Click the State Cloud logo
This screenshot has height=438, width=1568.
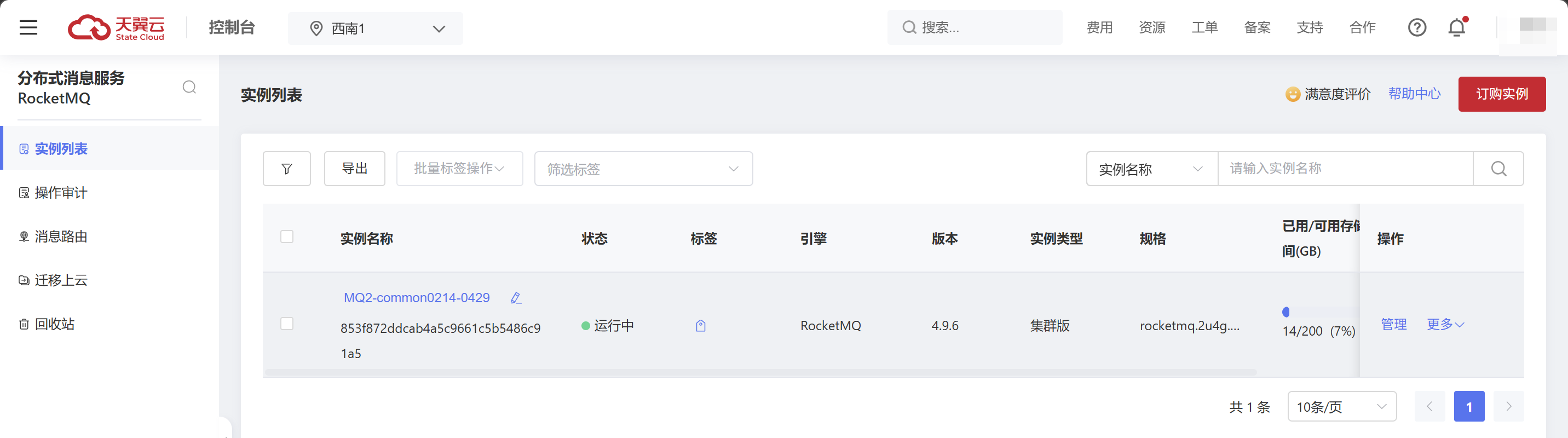(116, 28)
